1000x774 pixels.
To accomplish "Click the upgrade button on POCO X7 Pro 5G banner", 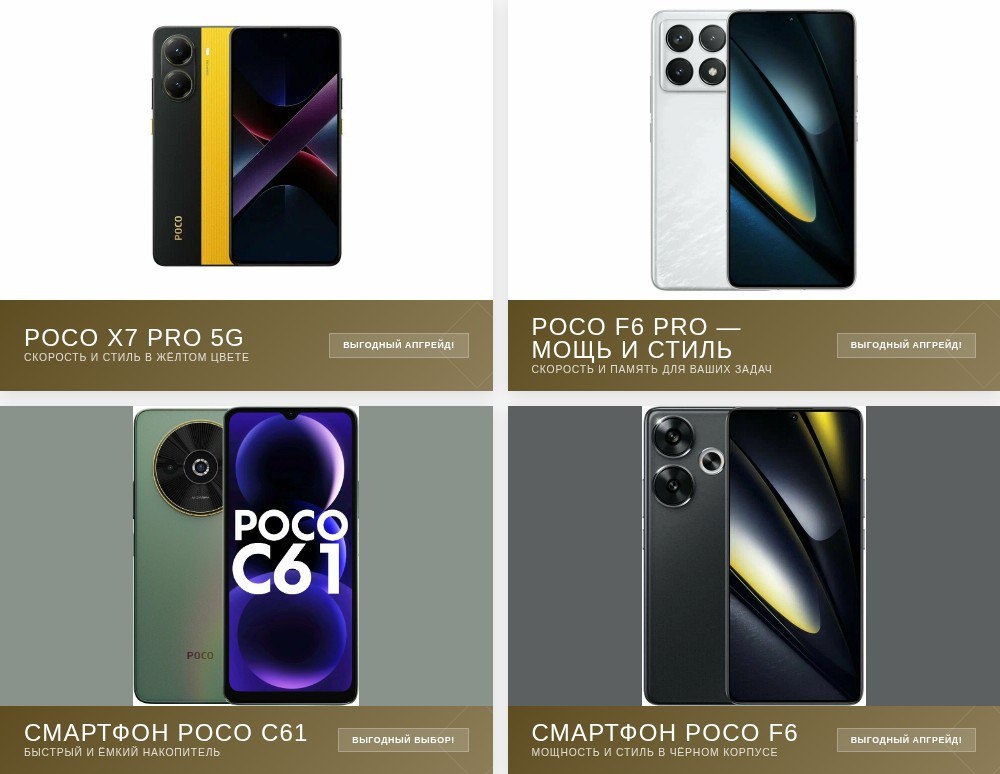I will coord(399,345).
